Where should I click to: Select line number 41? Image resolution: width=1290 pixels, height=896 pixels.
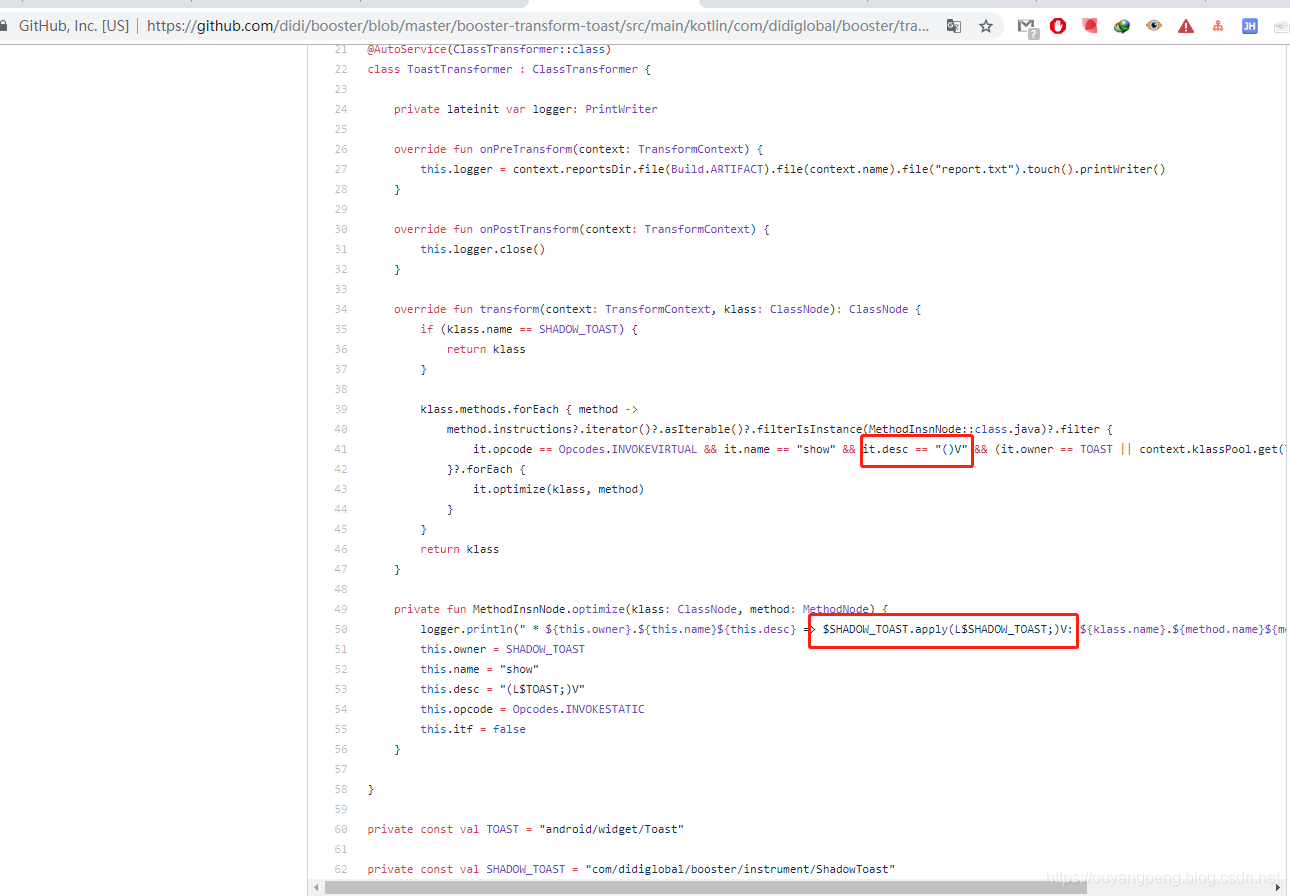point(341,449)
